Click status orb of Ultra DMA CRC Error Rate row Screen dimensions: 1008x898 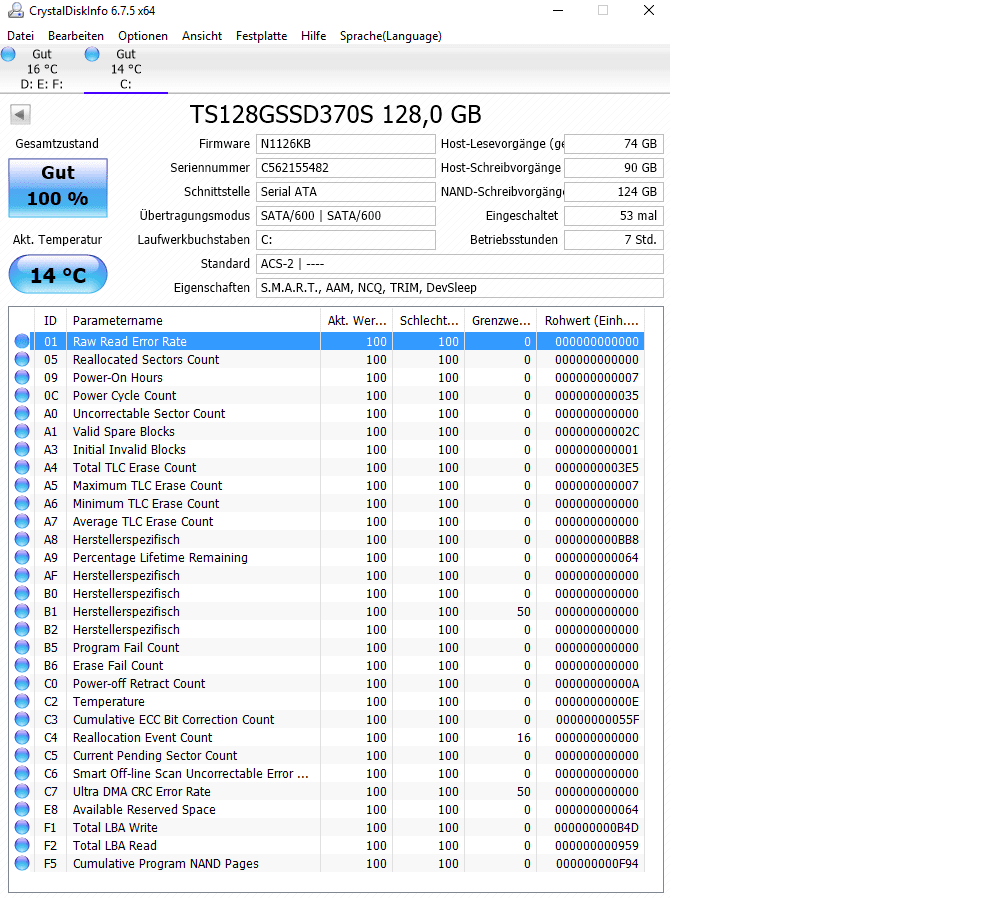(x=22, y=791)
